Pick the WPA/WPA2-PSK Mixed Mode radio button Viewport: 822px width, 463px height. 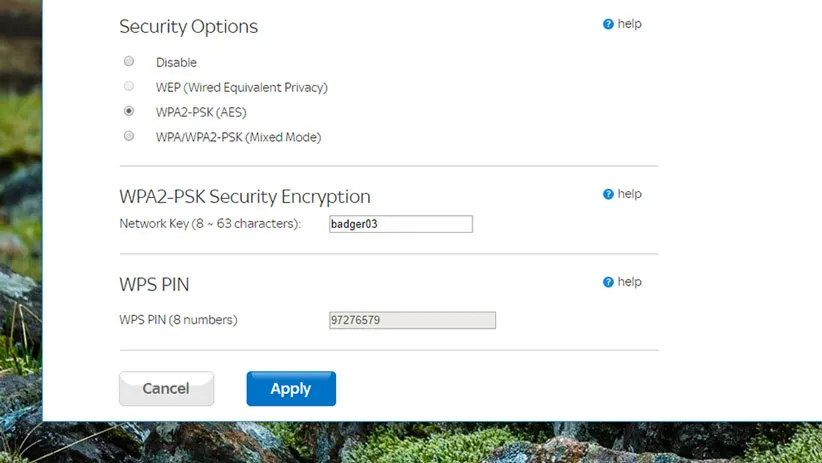pyautogui.click(x=129, y=136)
